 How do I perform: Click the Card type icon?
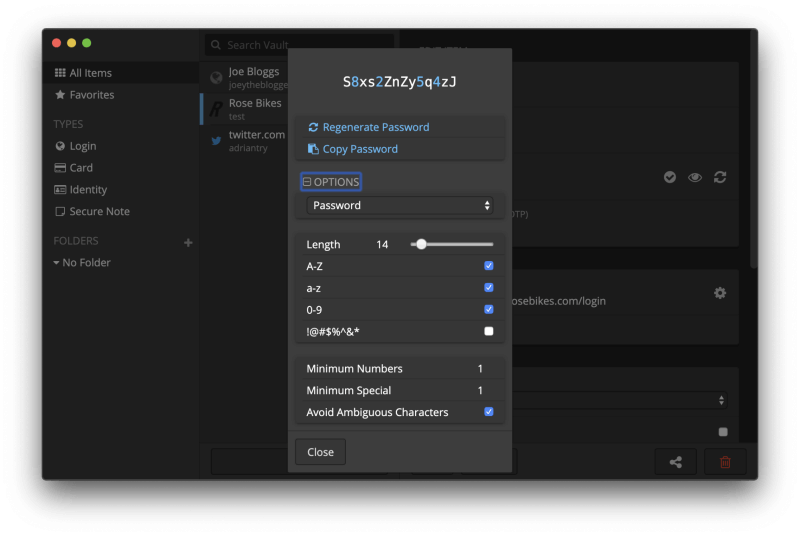60,168
